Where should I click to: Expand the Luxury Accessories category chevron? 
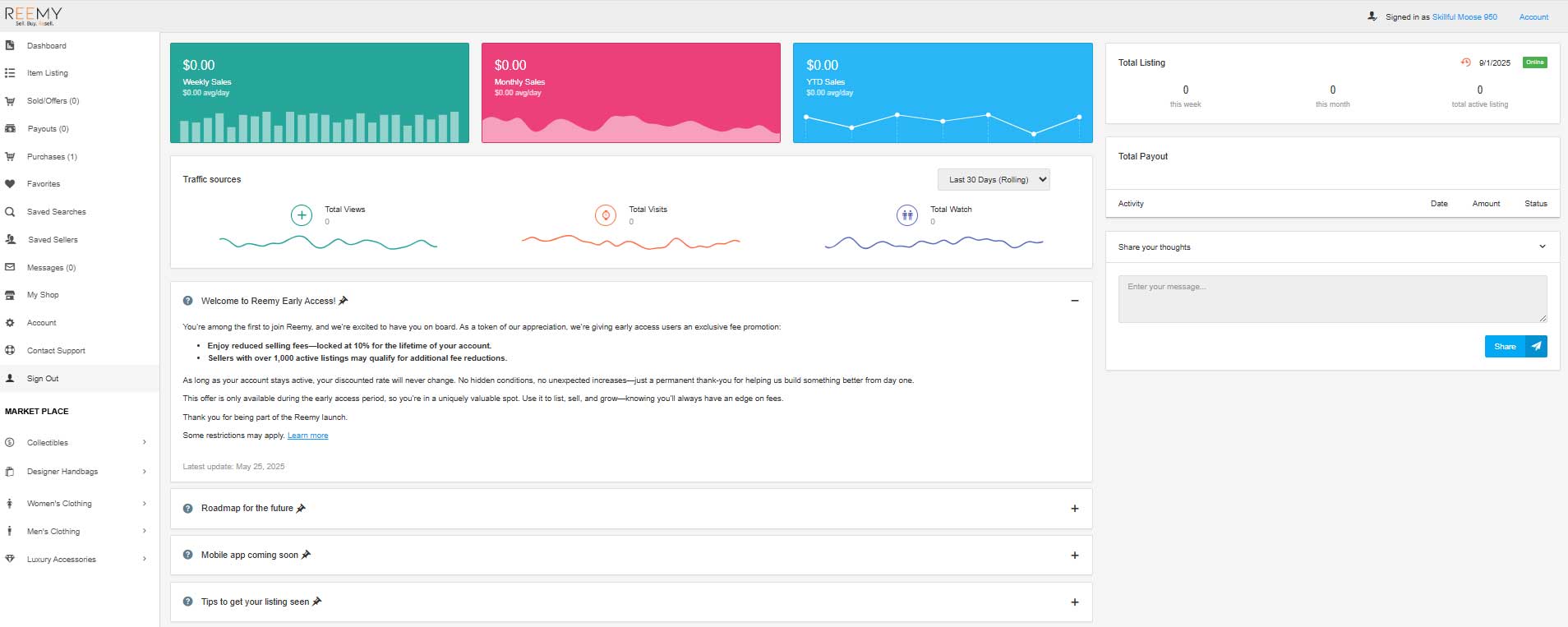145,559
